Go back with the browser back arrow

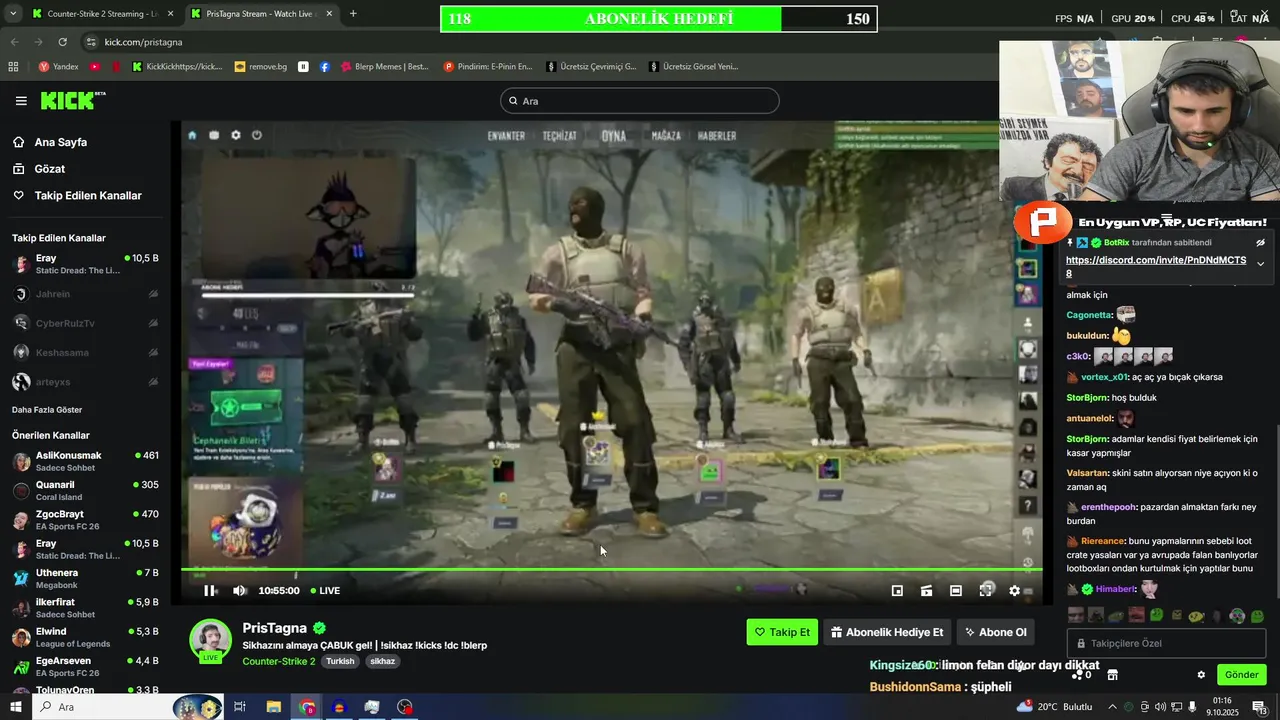[13, 42]
